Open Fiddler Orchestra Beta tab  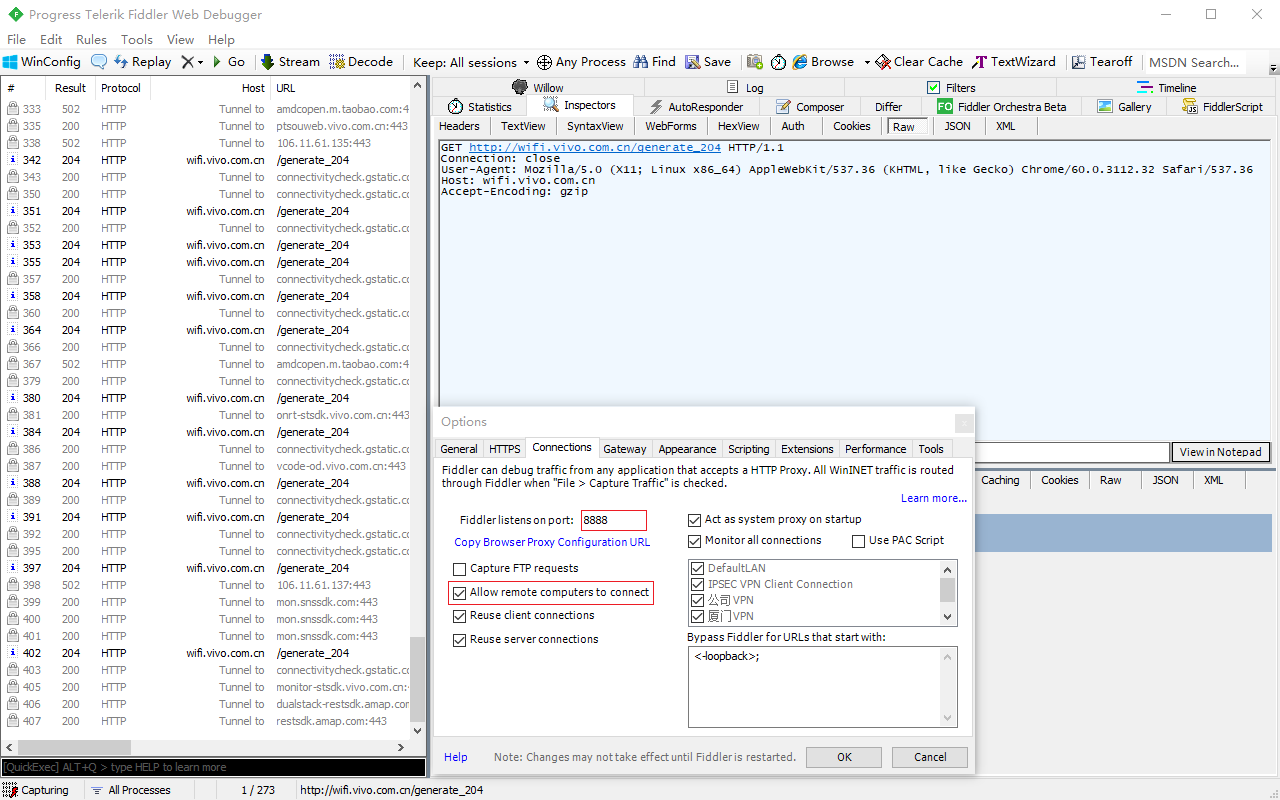[x=1002, y=107]
